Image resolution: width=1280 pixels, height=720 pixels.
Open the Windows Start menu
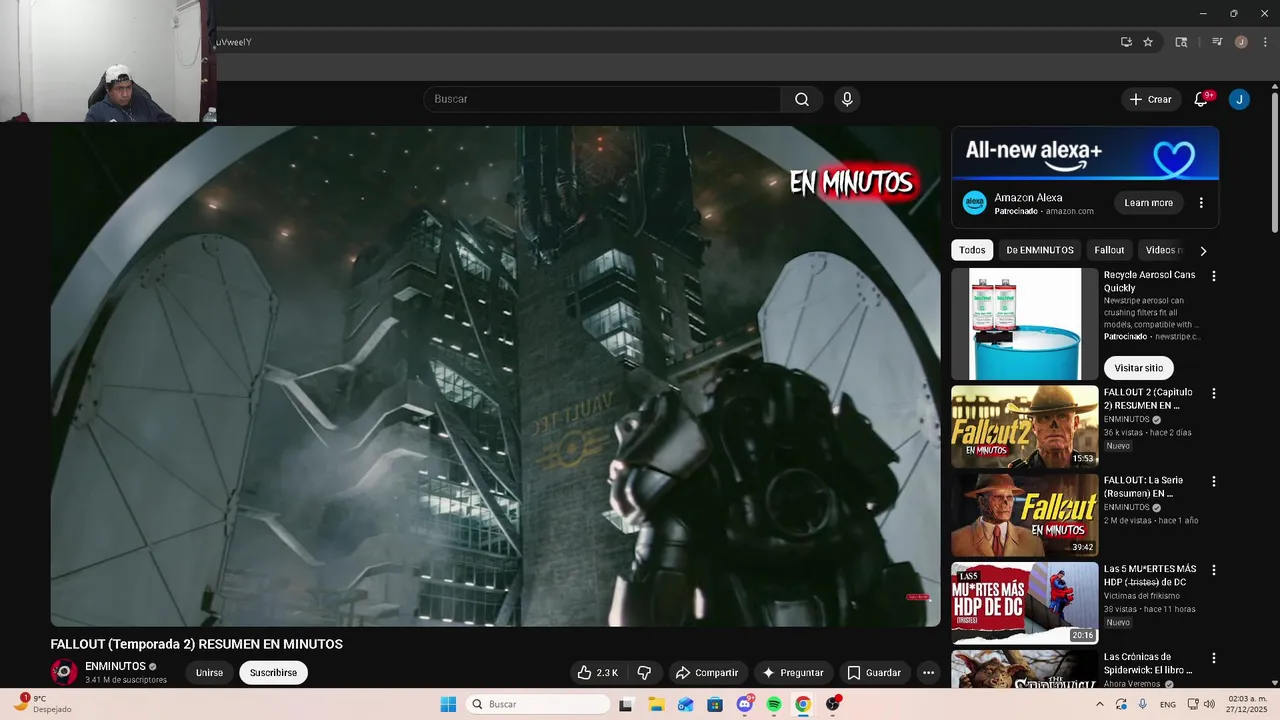coord(448,704)
